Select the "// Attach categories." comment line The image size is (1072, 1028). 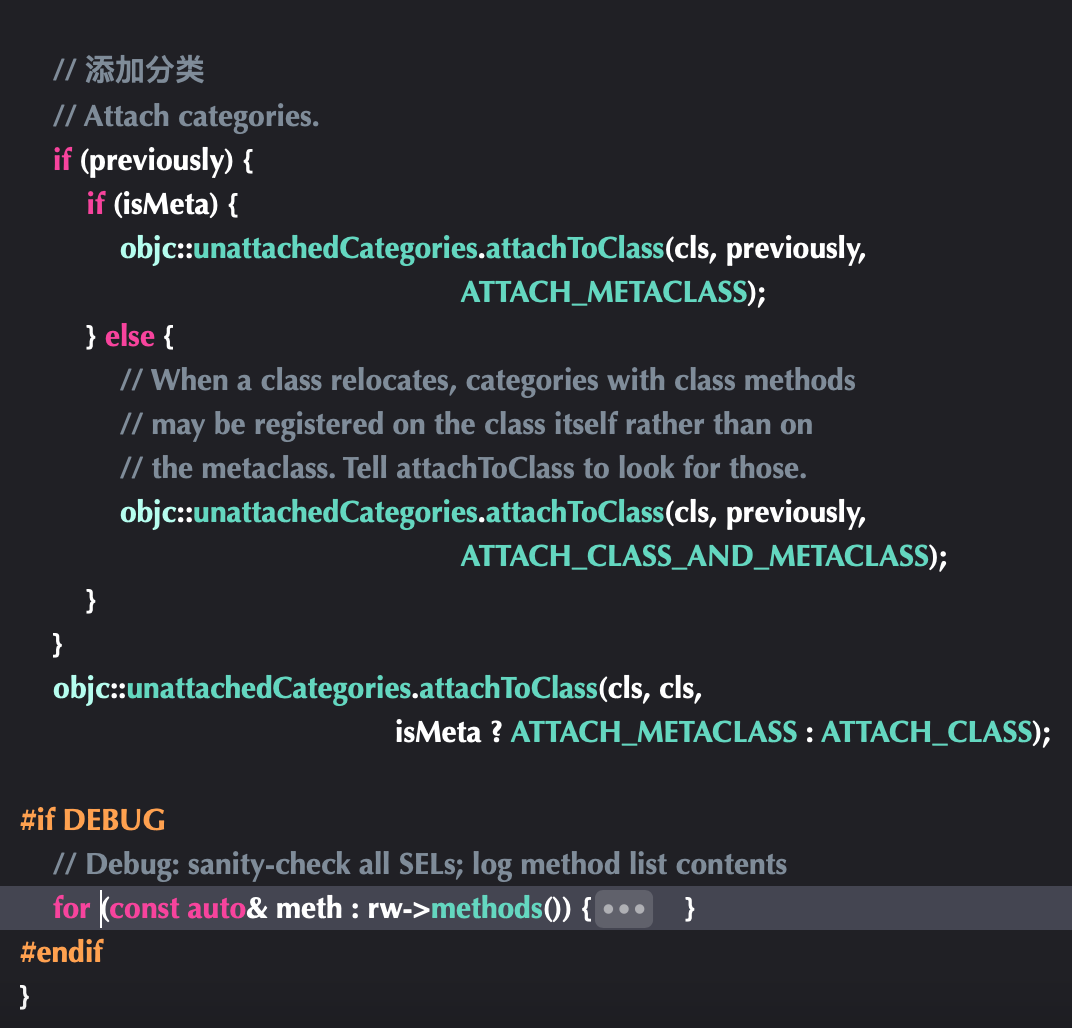tap(186, 116)
